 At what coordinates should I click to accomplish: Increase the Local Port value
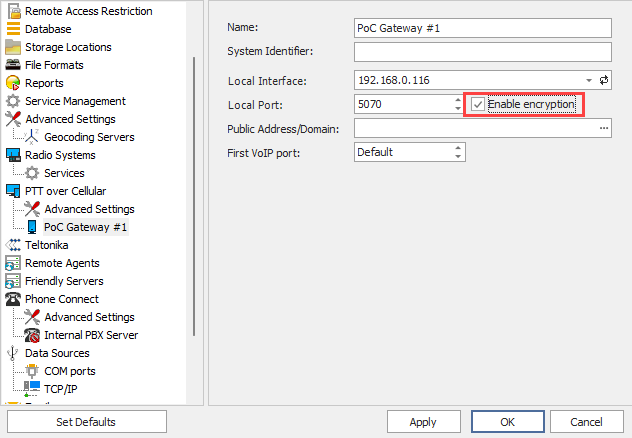[458, 100]
